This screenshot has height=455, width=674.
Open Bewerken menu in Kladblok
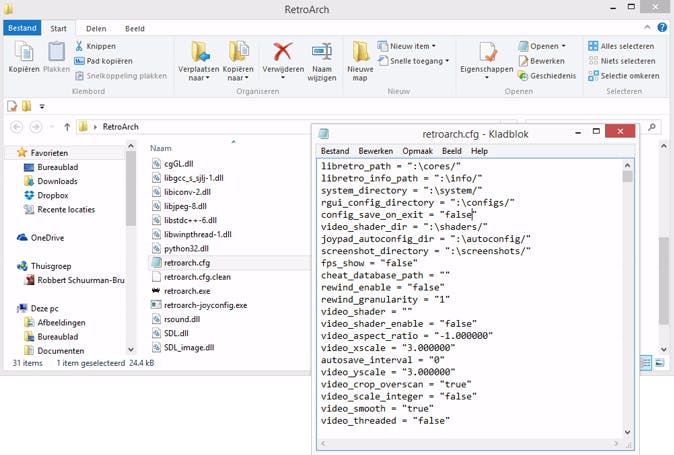[x=375, y=151]
